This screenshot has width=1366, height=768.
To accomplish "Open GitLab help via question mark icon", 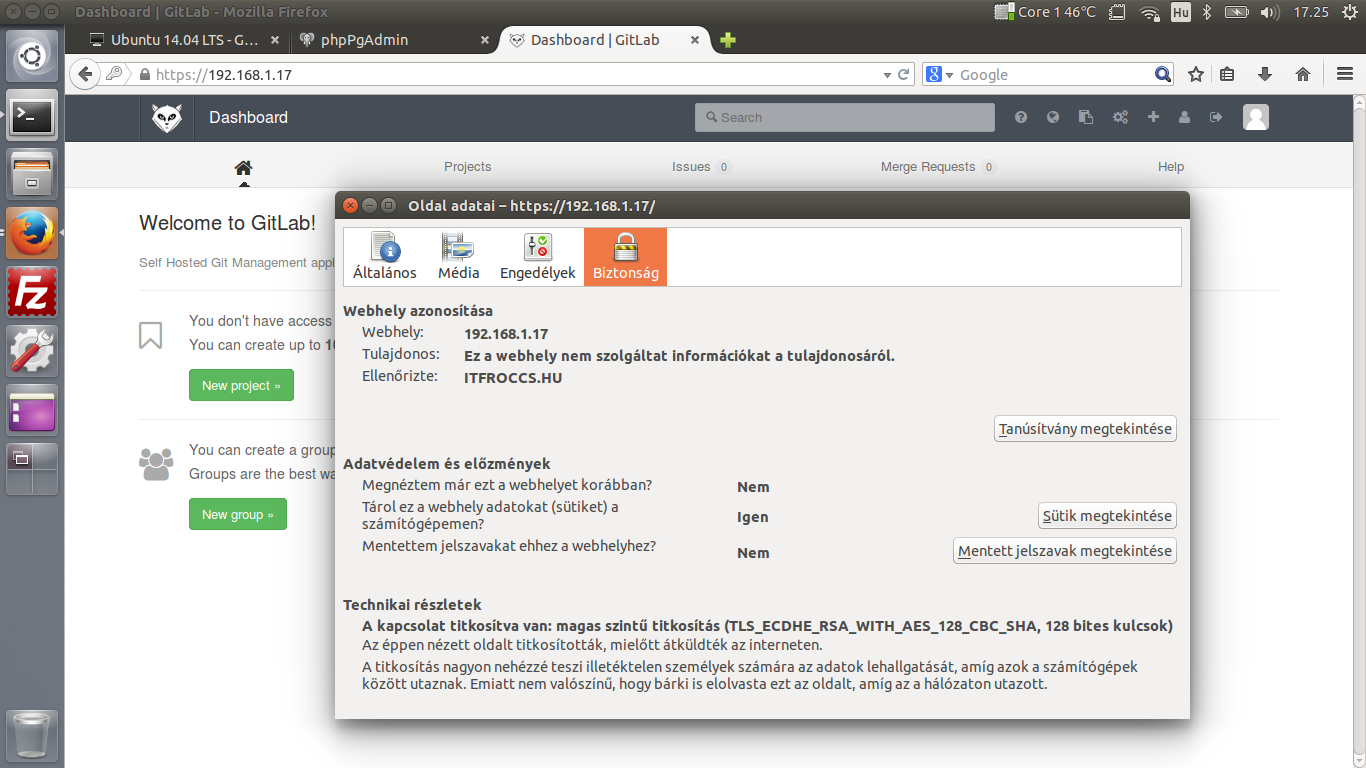I will [x=1020, y=117].
